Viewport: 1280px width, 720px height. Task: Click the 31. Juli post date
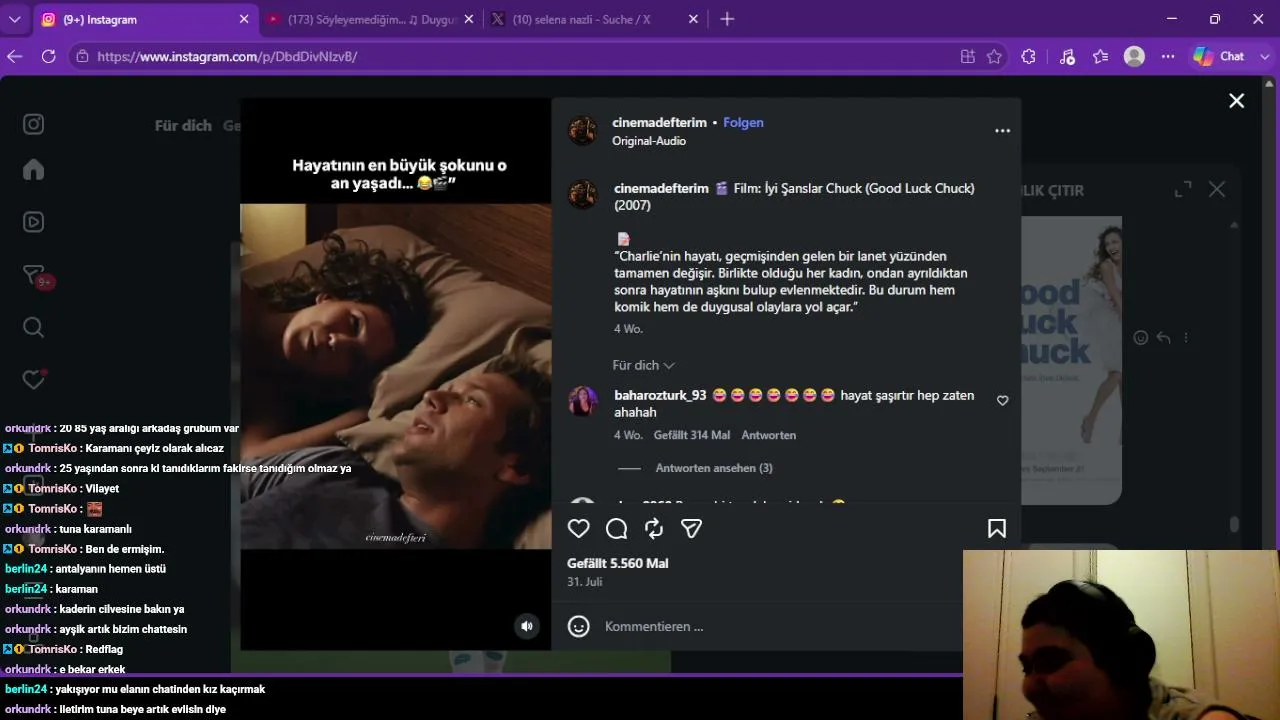click(x=586, y=581)
